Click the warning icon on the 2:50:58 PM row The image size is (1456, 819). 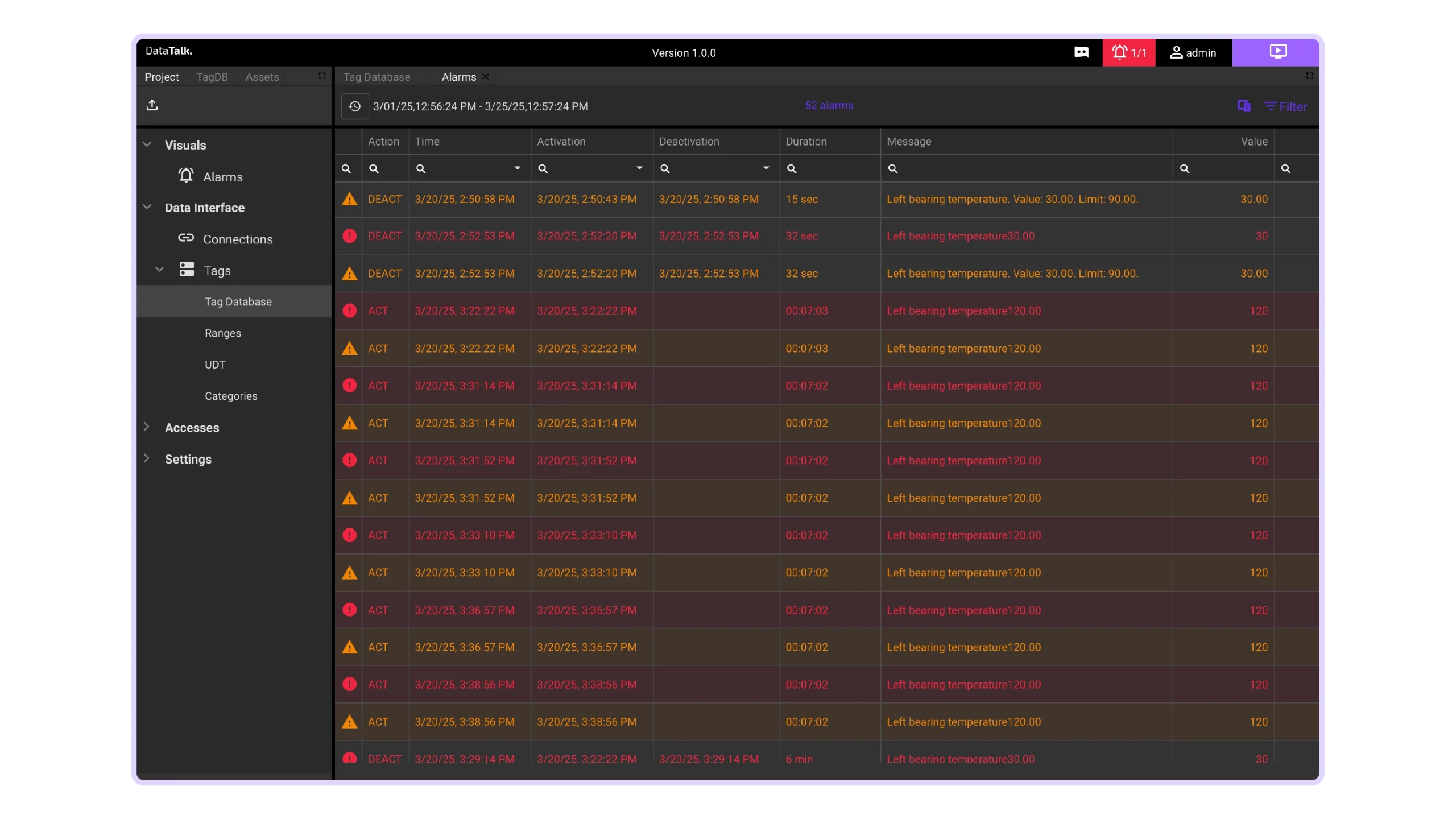[x=349, y=199]
